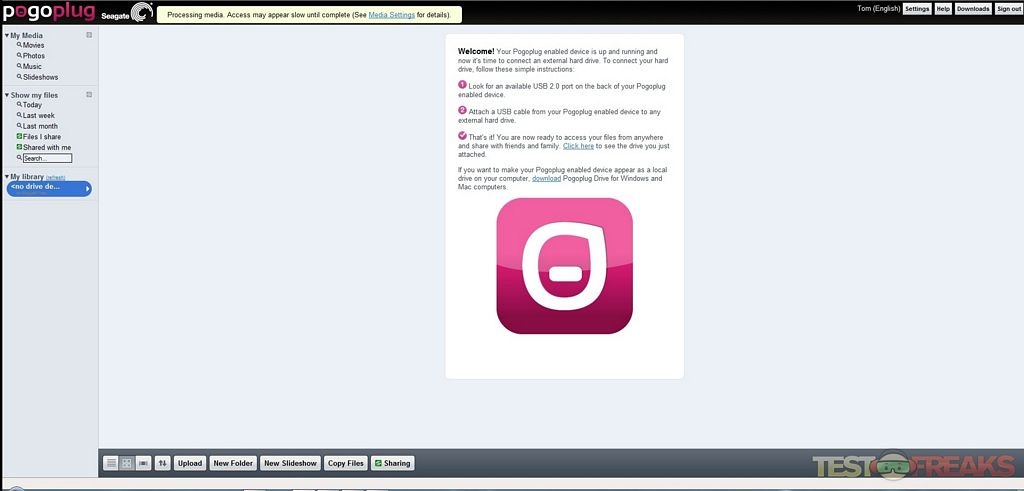Click inside the sidebar Search field

tap(47, 158)
